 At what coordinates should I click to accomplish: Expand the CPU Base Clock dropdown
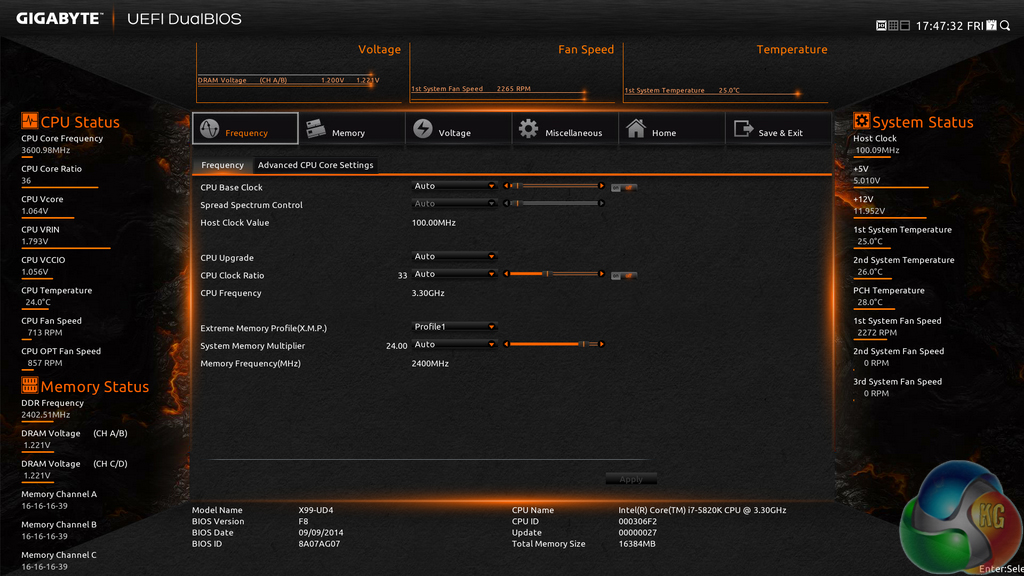click(455, 186)
